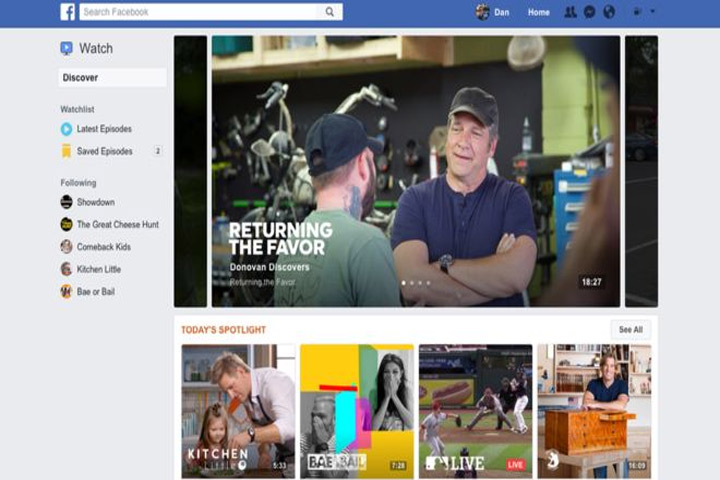
Task: Click the Latest Episodes play icon
Action: tap(66, 129)
